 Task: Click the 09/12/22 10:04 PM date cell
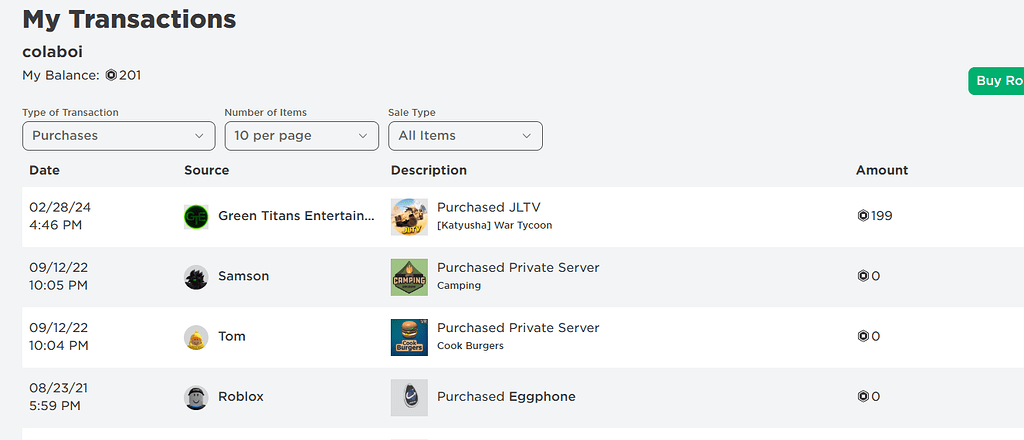(x=59, y=336)
